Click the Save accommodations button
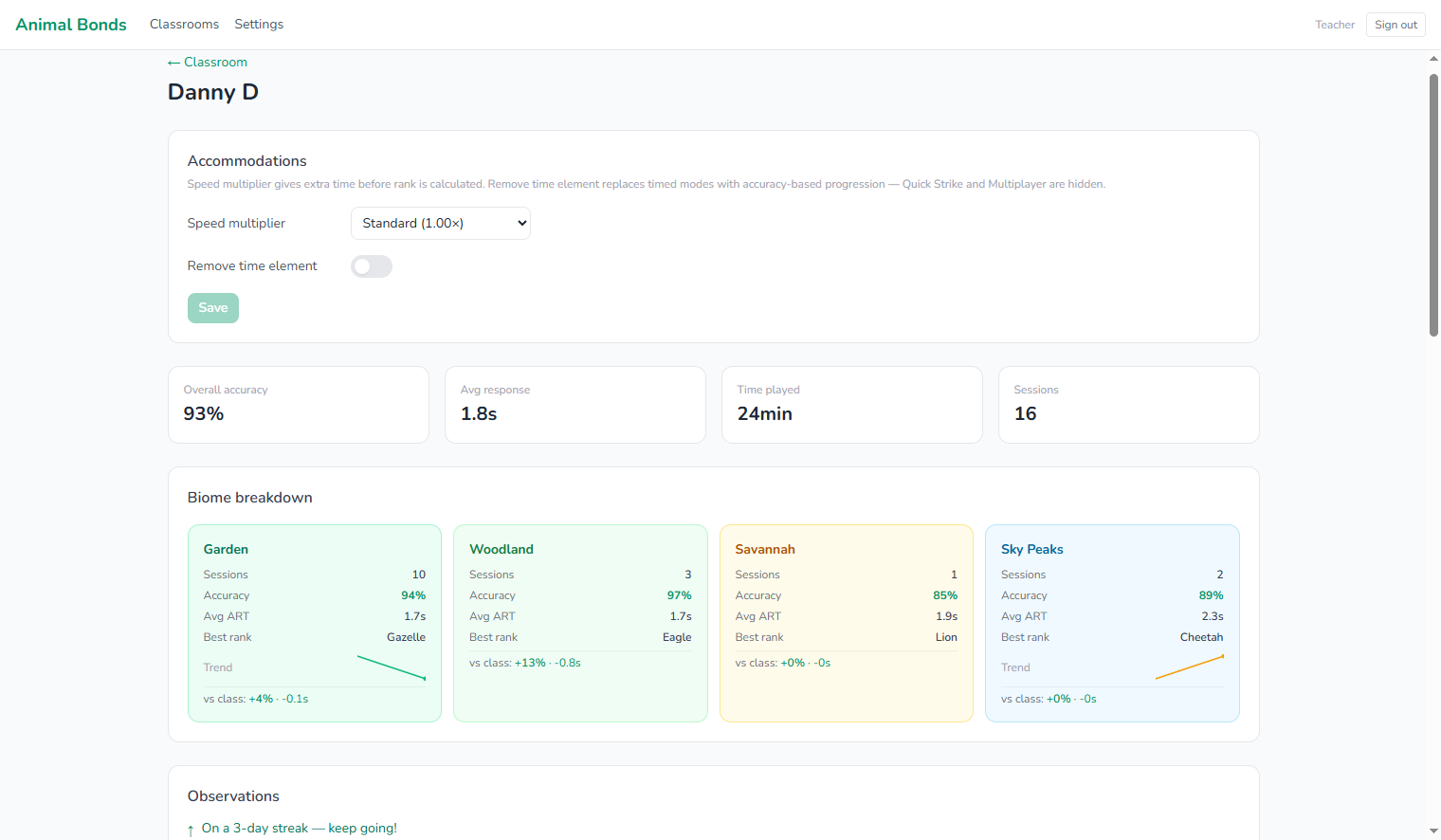Viewport: 1441px width, 840px height. point(213,308)
